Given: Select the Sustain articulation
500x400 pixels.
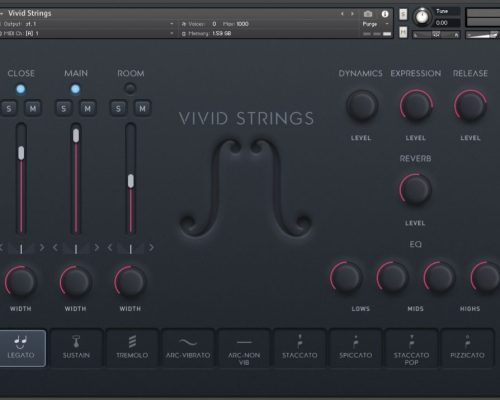Looking at the screenshot, I should tap(76, 348).
